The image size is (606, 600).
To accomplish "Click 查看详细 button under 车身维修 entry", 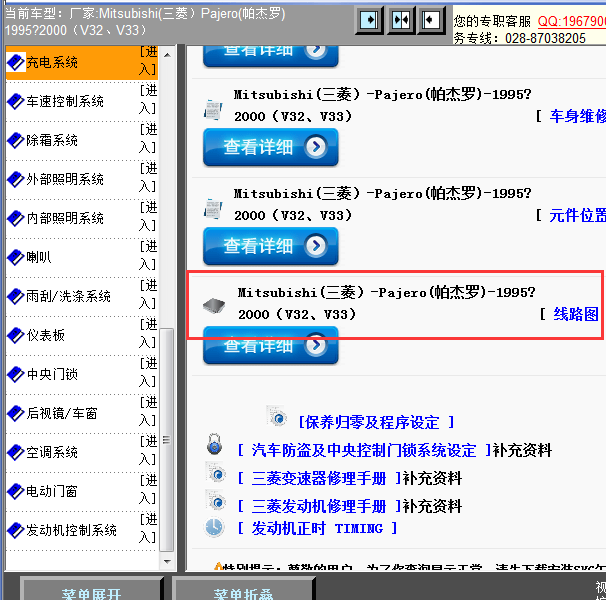I will [x=271, y=147].
